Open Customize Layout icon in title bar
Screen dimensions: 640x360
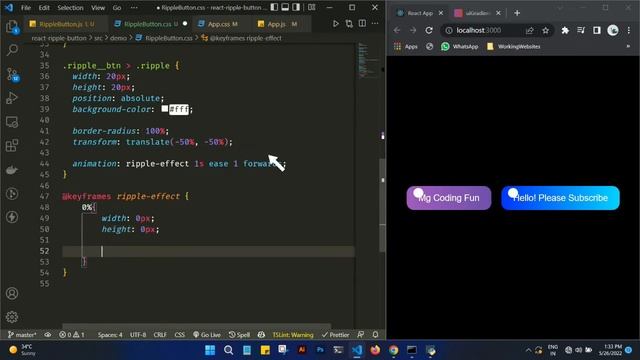click(311, 7)
